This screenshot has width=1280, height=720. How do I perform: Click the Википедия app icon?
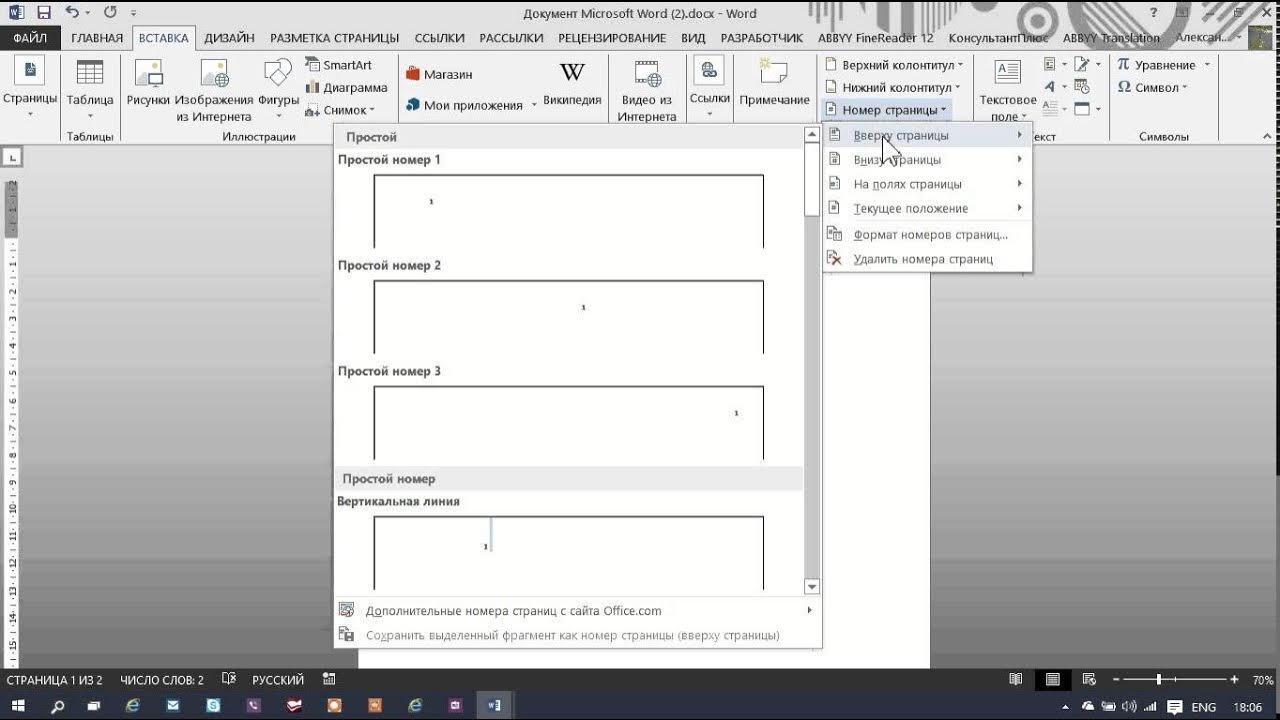point(572,84)
